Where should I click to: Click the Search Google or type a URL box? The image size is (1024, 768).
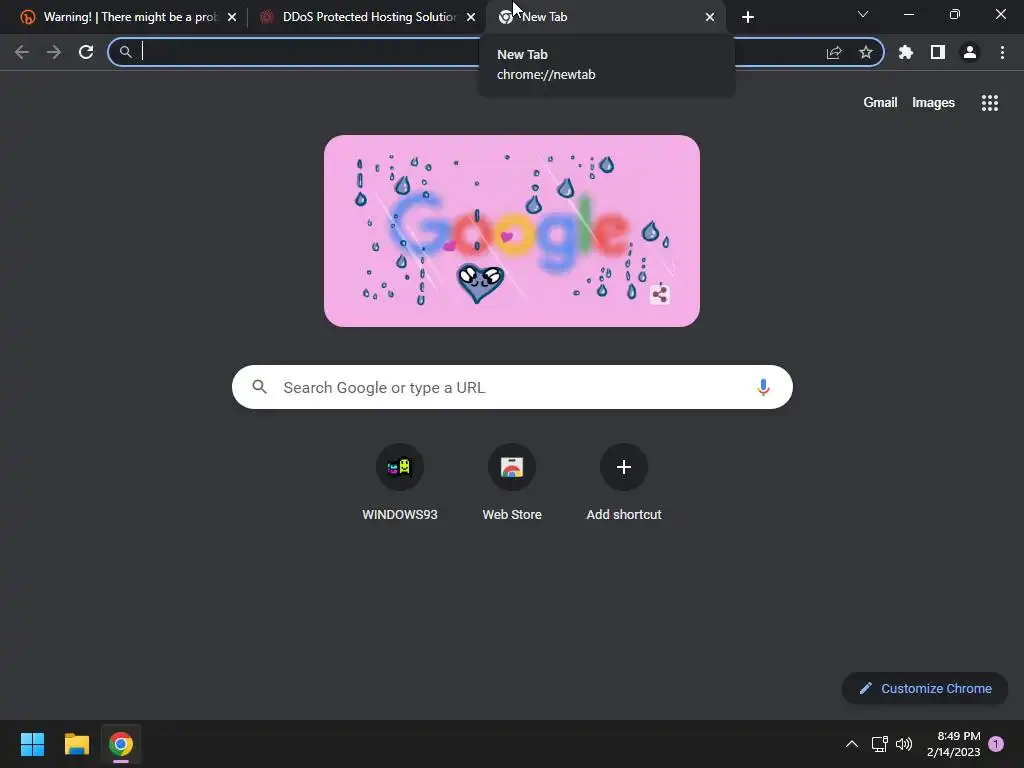512,387
